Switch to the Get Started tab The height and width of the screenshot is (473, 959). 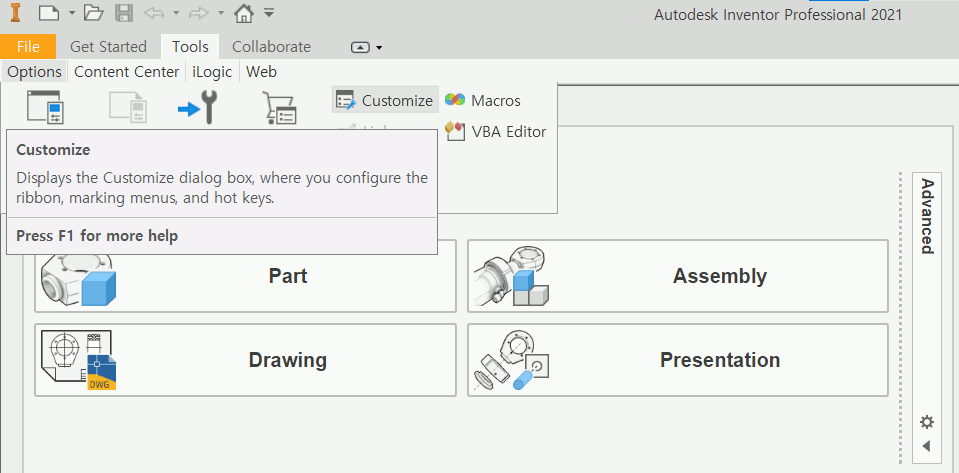coord(108,46)
